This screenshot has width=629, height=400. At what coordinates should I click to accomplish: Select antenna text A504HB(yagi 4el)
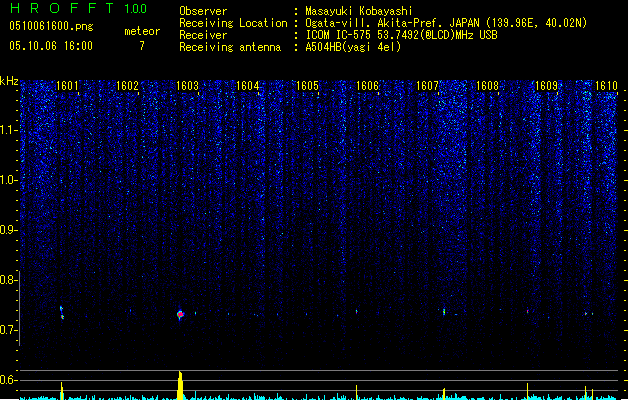click(353, 47)
